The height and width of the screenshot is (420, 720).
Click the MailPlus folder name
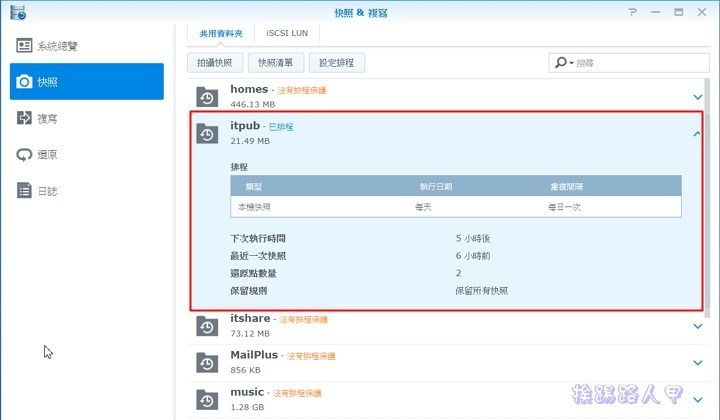(254, 355)
